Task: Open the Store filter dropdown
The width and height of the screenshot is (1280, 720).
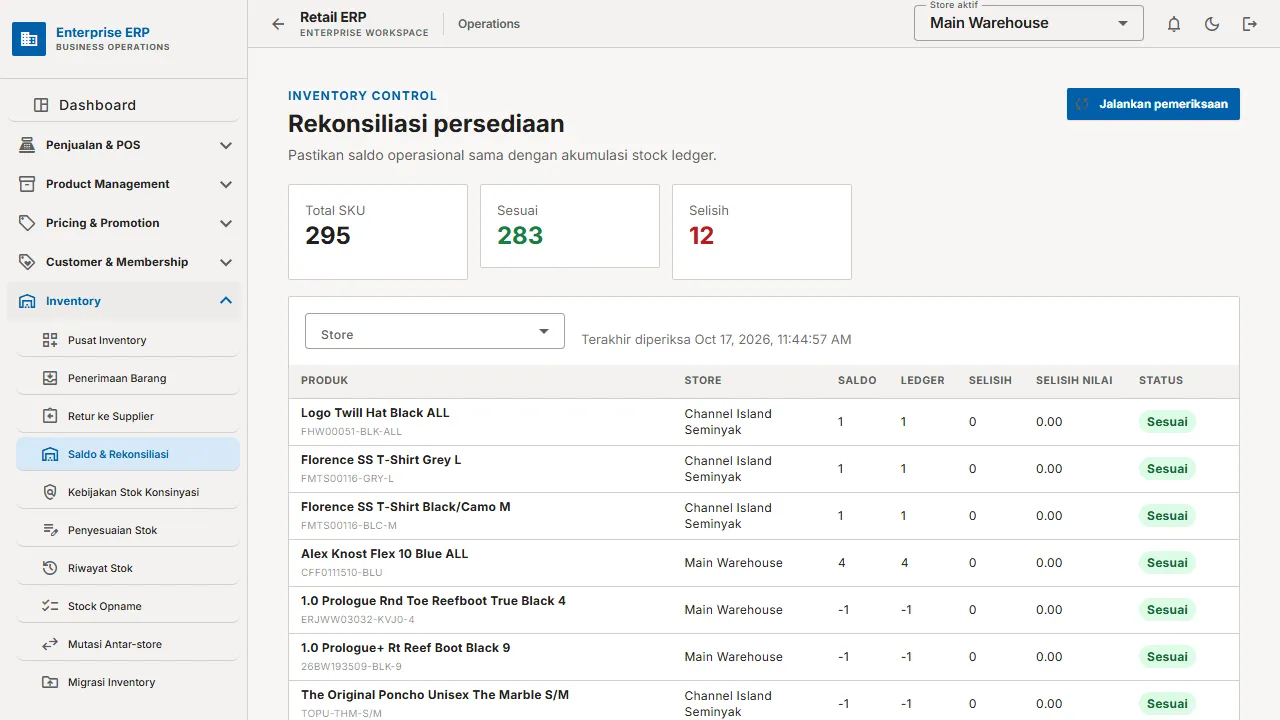Action: (x=435, y=331)
